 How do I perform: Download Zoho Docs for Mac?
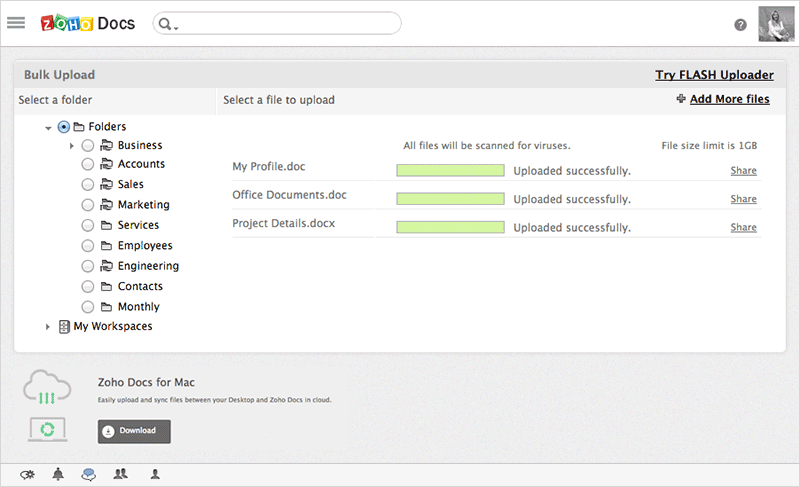pos(134,431)
